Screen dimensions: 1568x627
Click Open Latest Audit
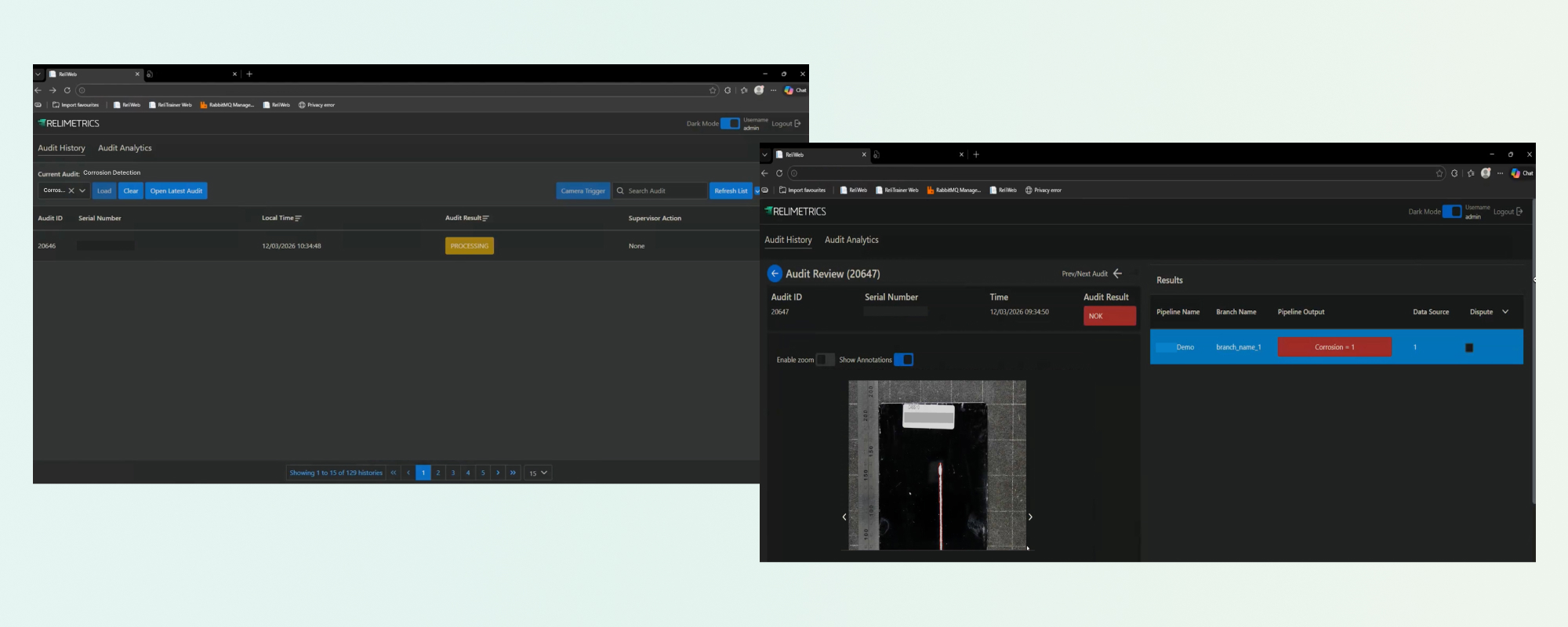click(176, 190)
